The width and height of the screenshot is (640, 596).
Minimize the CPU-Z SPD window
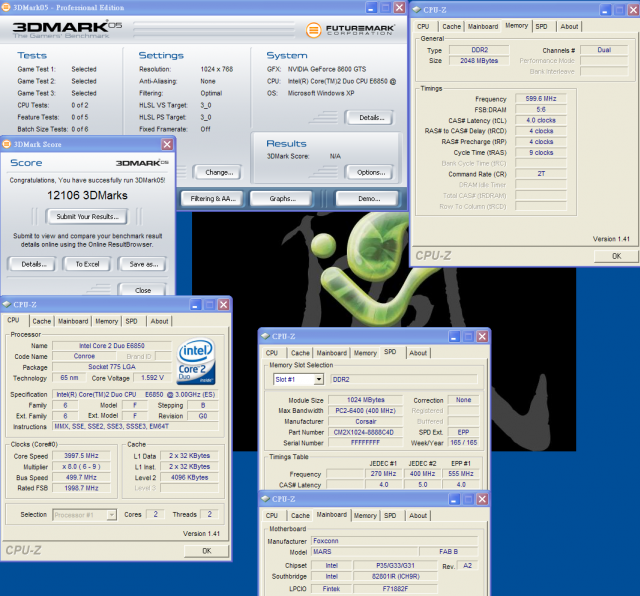455,336
